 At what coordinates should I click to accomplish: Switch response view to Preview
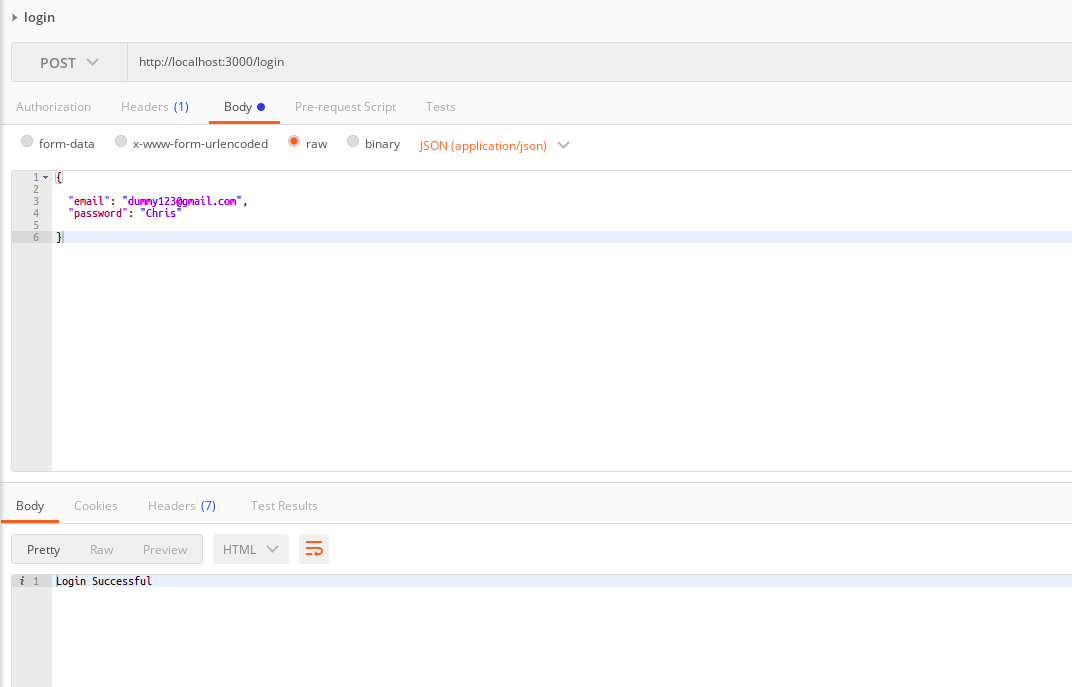point(165,550)
